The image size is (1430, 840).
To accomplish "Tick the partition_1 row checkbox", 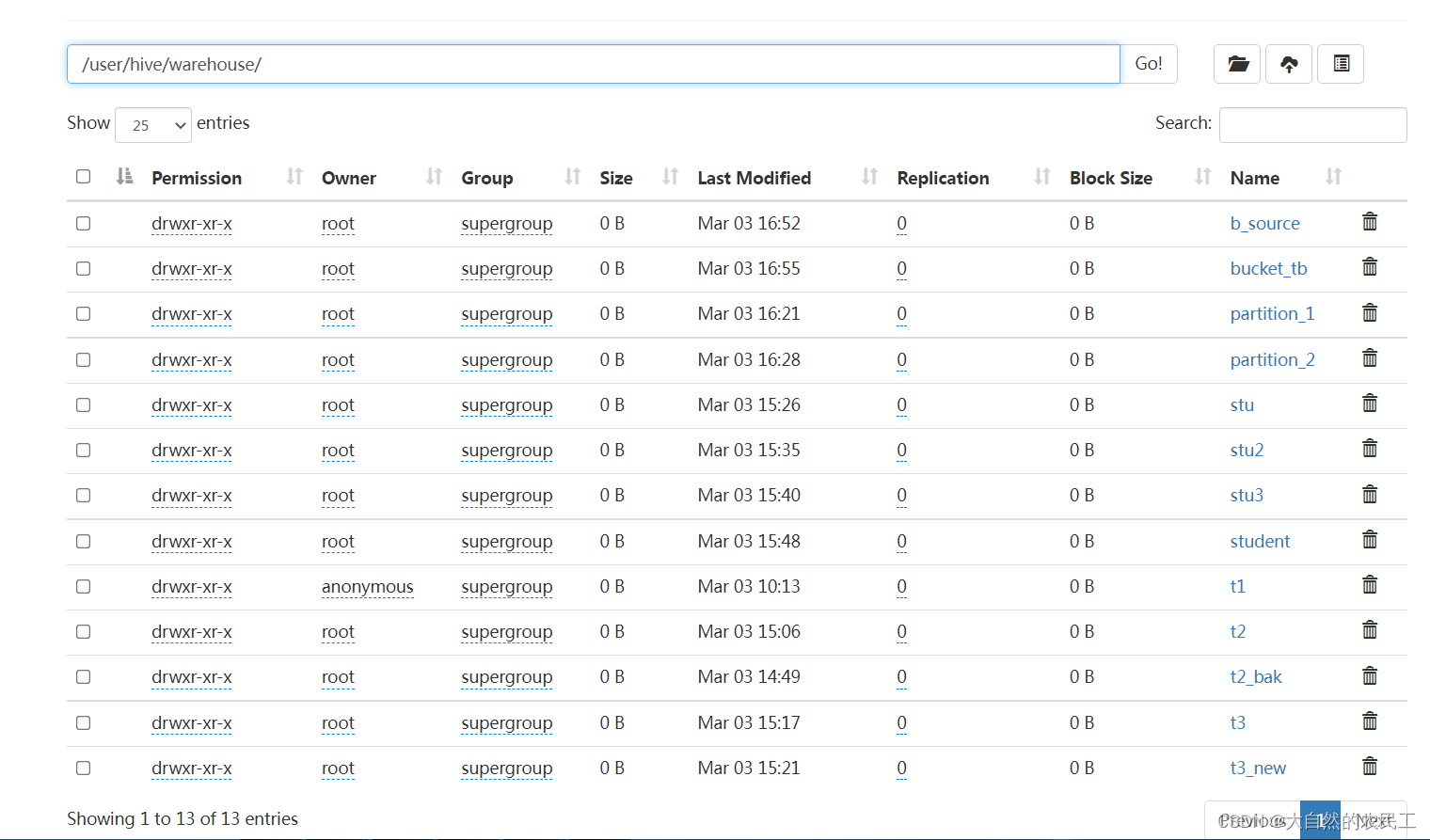I will 84,314.
